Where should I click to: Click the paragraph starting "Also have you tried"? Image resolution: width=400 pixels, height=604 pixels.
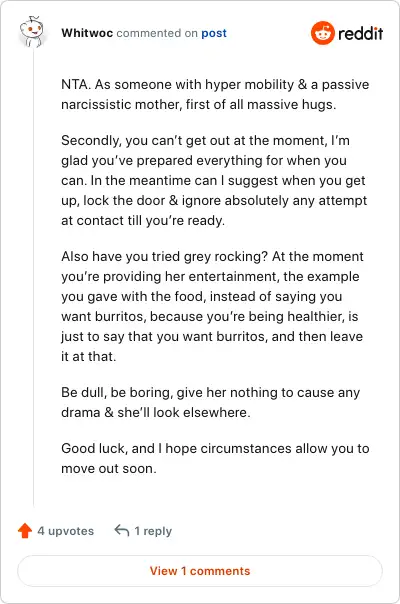[x=212, y=306]
